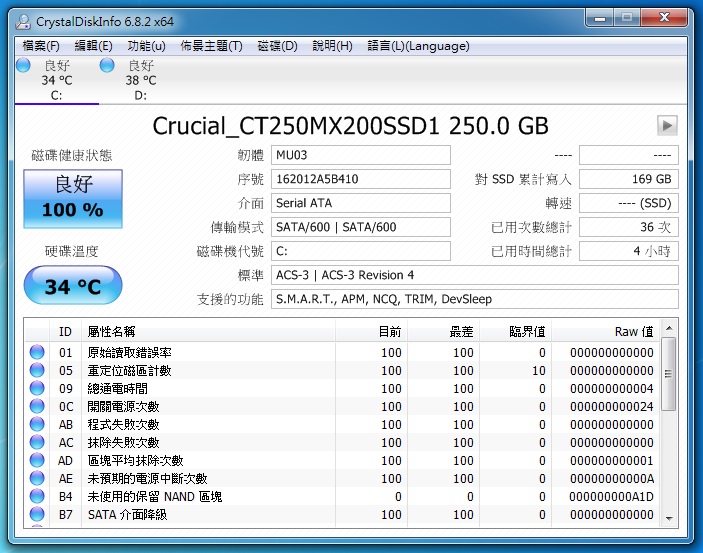703x553 pixels.
Task: Click the firmware field MU03
Action: [x=361, y=155]
